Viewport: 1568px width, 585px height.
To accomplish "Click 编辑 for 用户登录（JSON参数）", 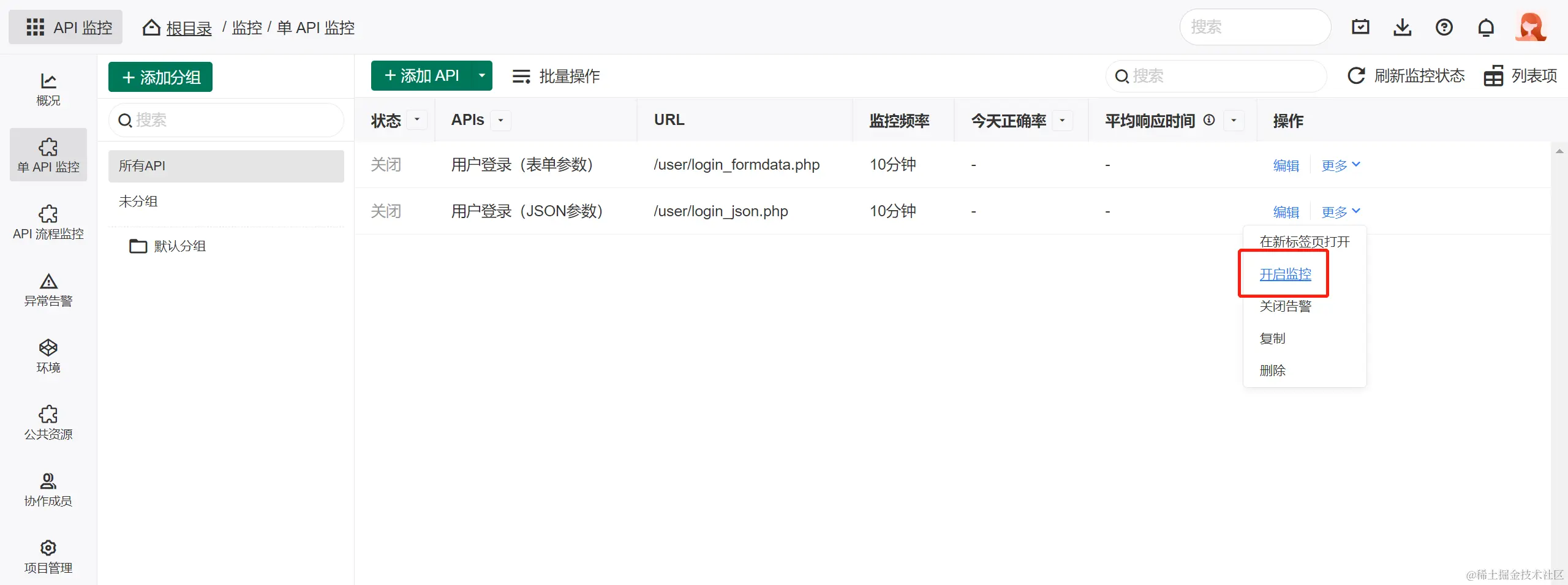I will coord(1286,212).
